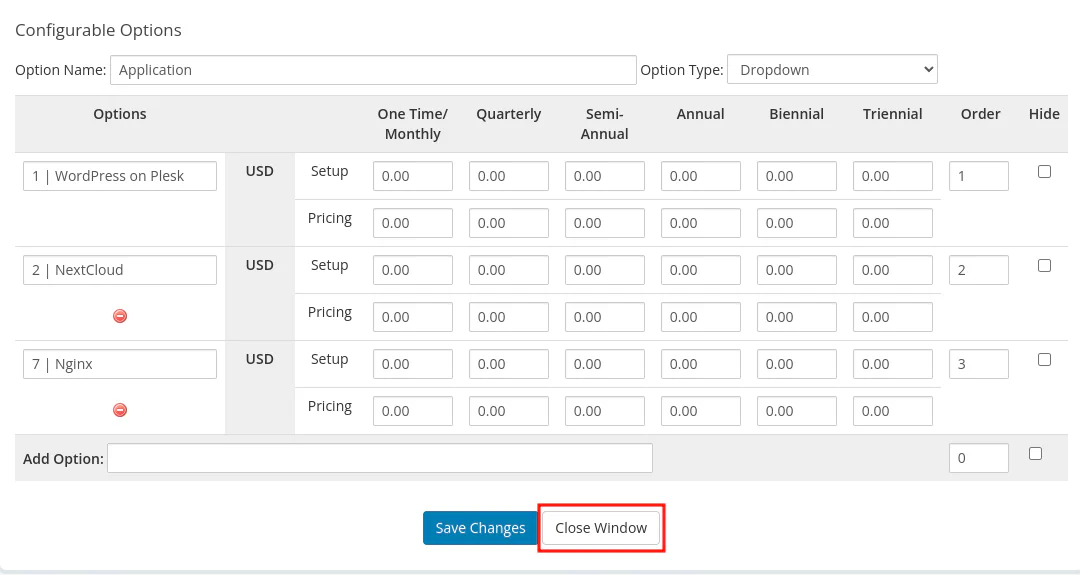Click Pricing label in NextCloud row
This screenshot has width=1080, height=575.
(330, 313)
